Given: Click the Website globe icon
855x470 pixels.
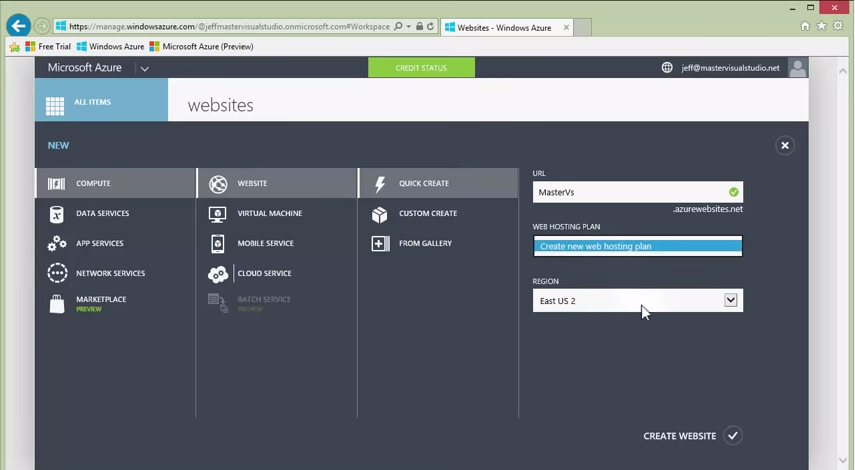Looking at the screenshot, I should [x=218, y=184].
